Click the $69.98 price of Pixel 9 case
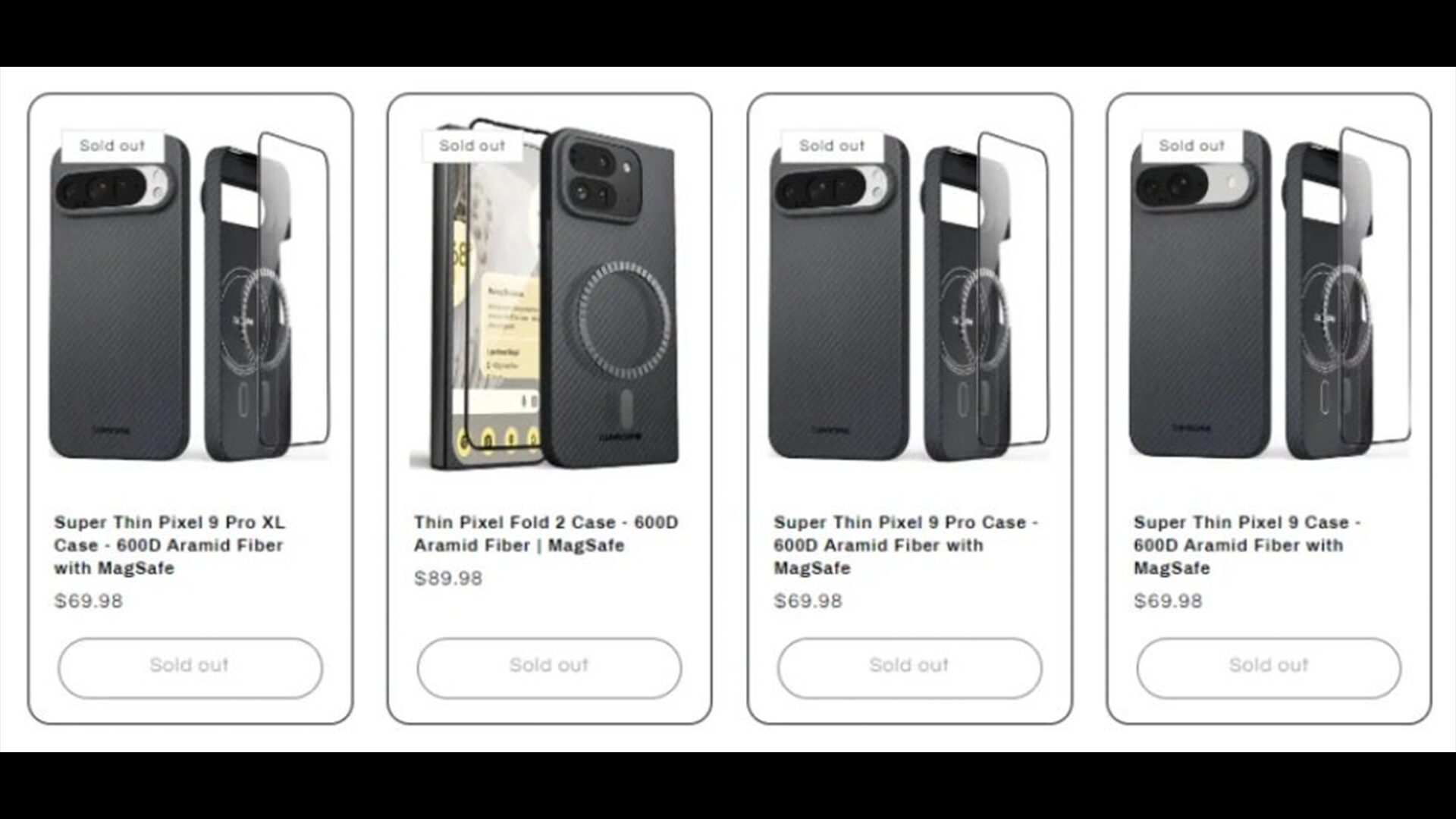Screen dimensions: 1456x819 pos(1168,601)
